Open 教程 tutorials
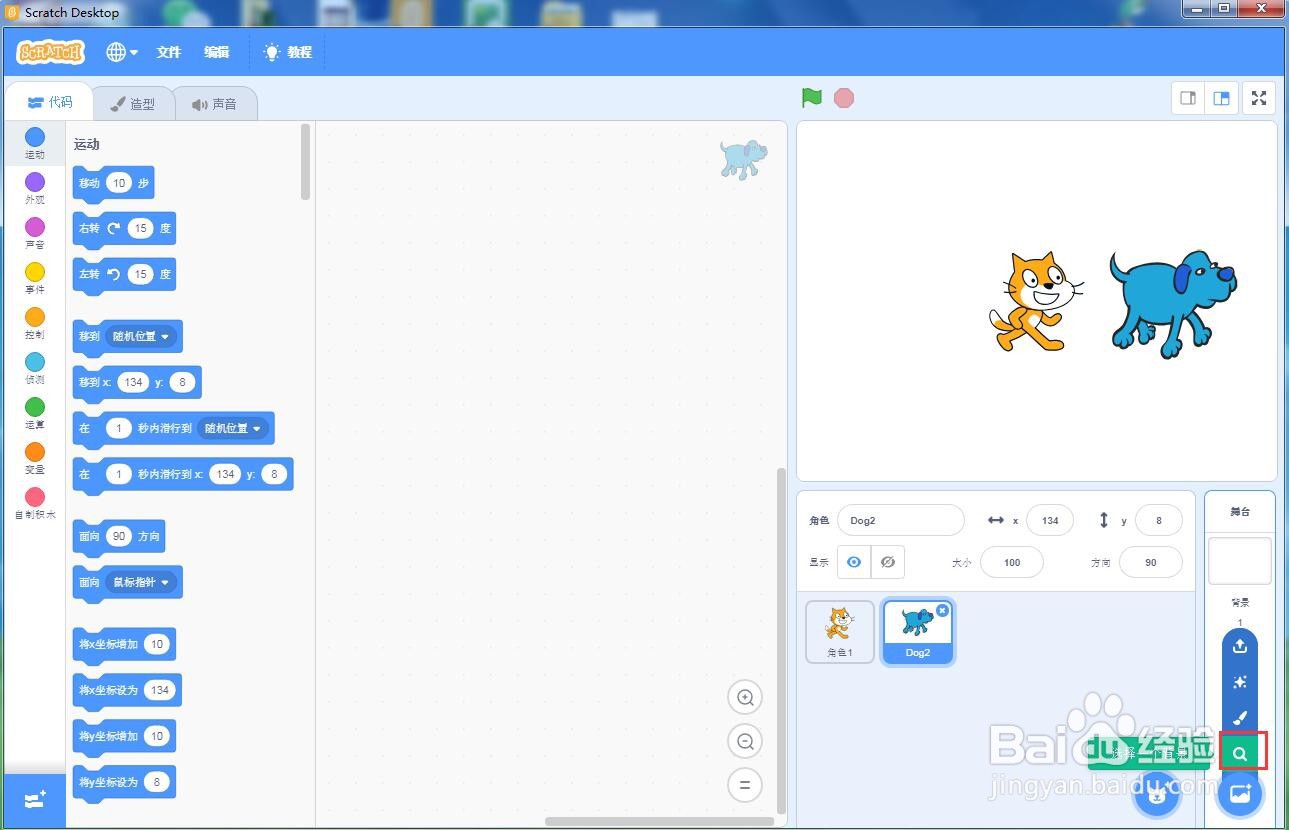Image resolution: width=1289 pixels, height=830 pixels. (x=288, y=52)
